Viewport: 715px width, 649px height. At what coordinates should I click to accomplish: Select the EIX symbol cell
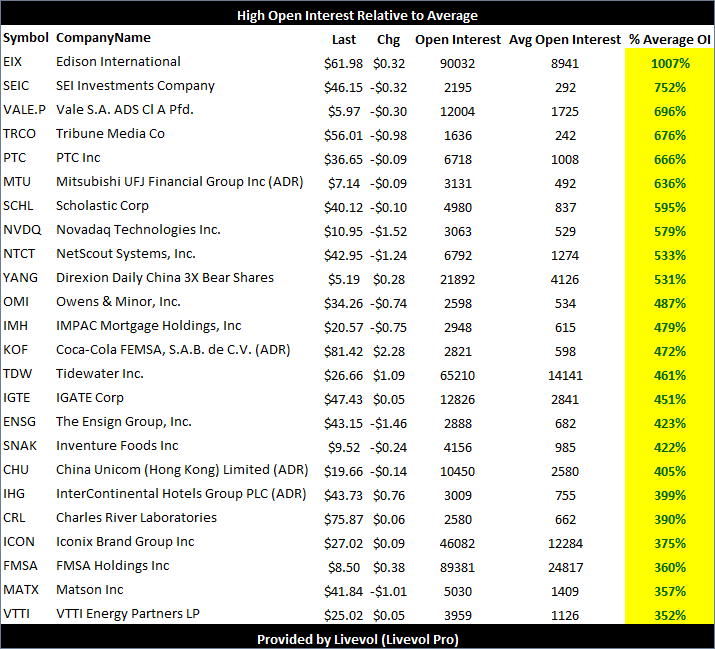point(12,62)
